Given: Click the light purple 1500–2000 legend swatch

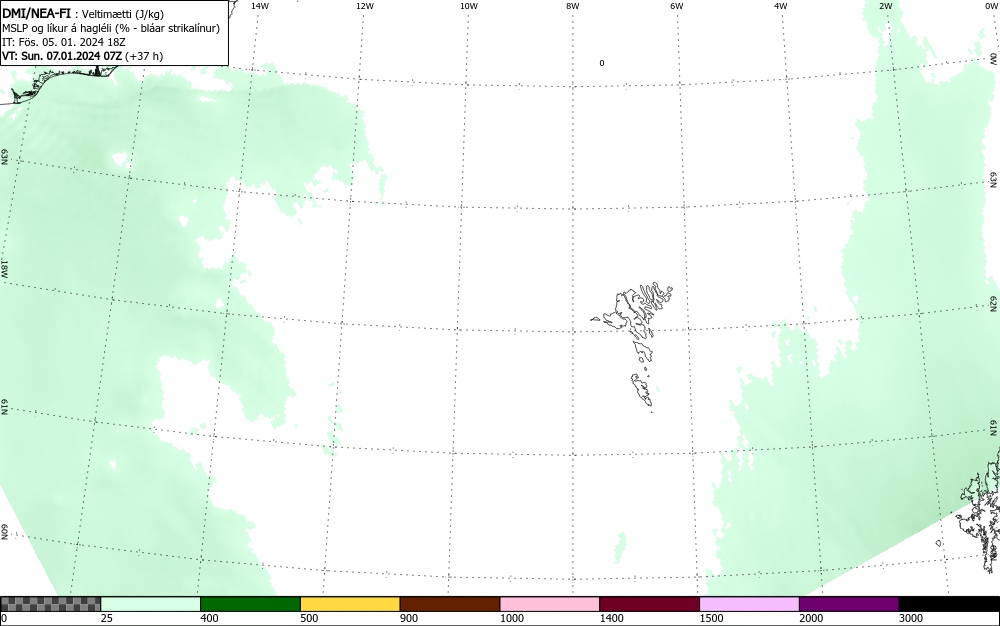Looking at the screenshot, I should 749,604.
